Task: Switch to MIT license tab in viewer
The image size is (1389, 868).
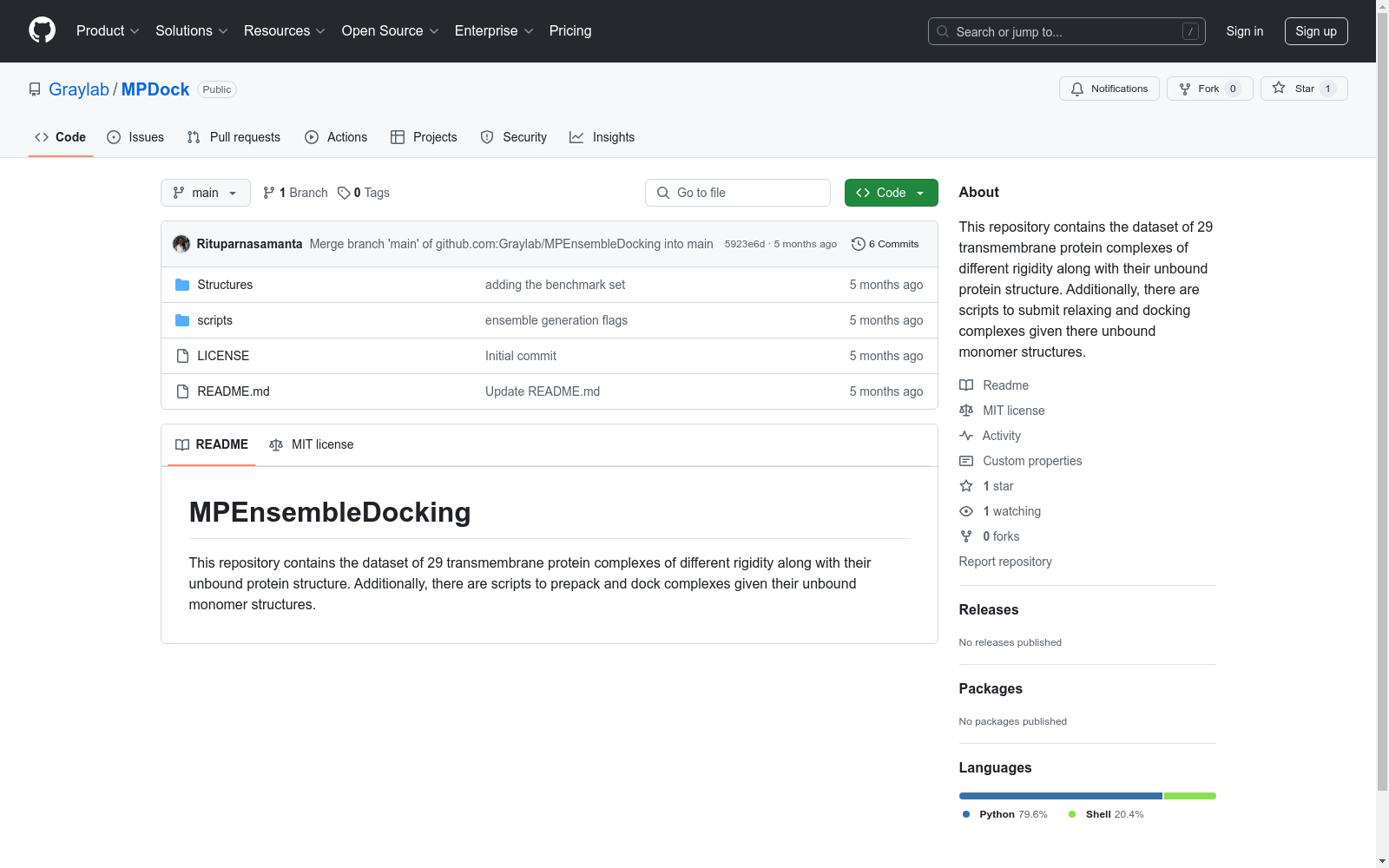Action: click(x=312, y=444)
